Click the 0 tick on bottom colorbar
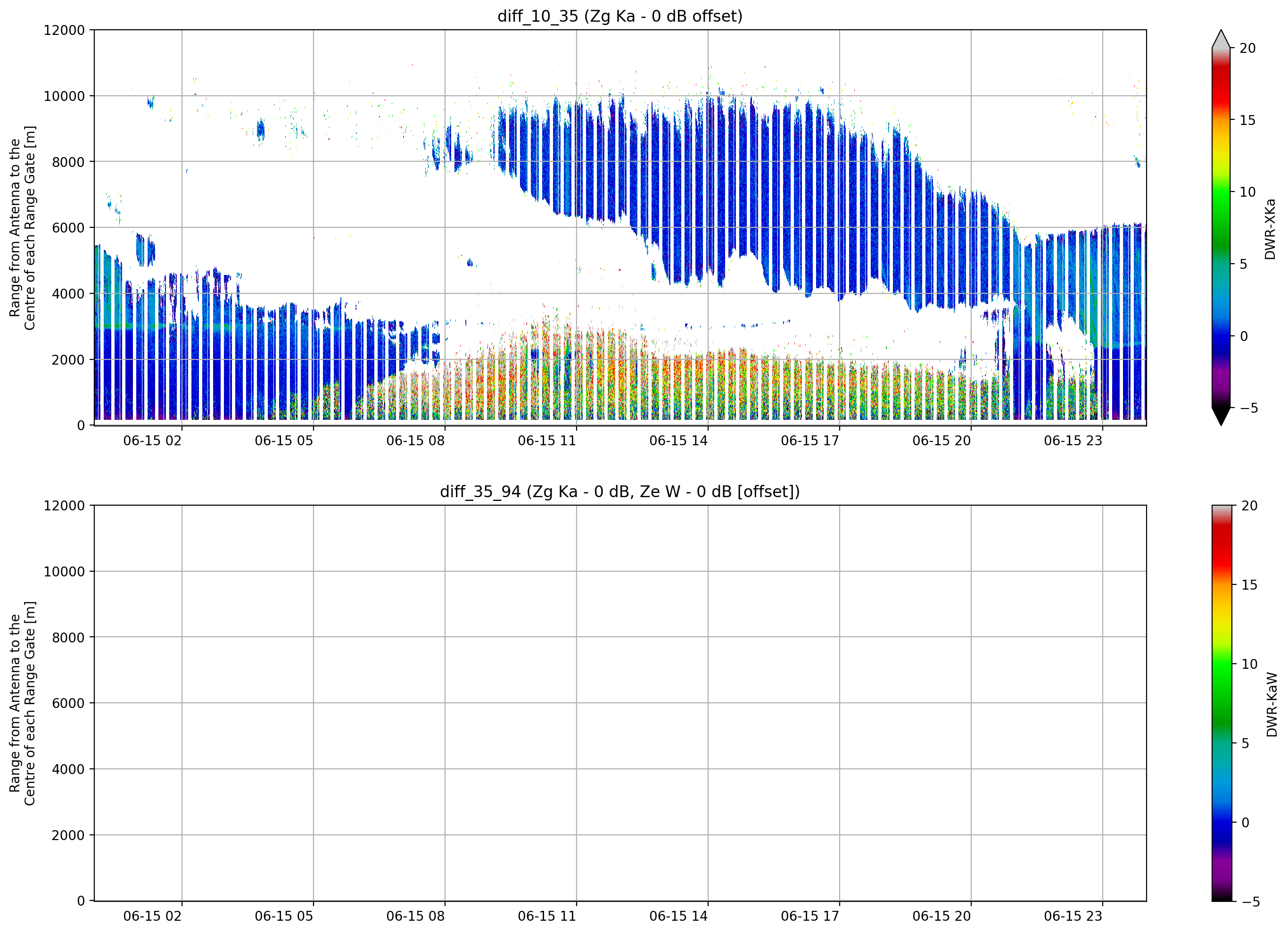 pyautogui.click(x=1246, y=823)
